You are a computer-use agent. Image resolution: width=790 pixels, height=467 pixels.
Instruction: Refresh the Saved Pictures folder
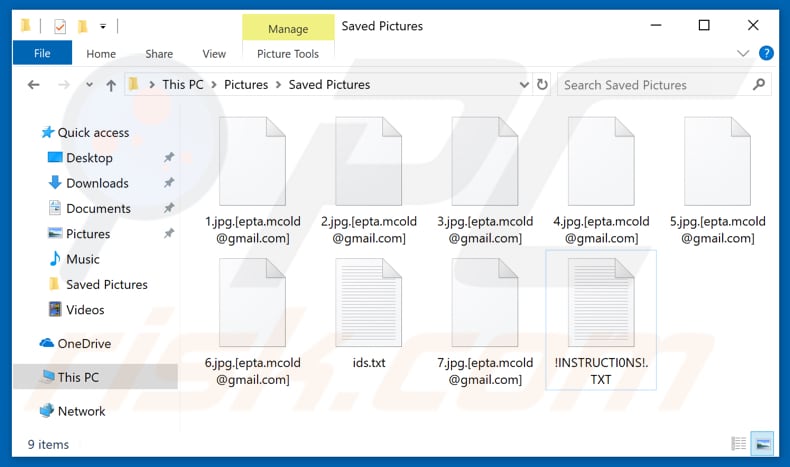click(x=543, y=85)
